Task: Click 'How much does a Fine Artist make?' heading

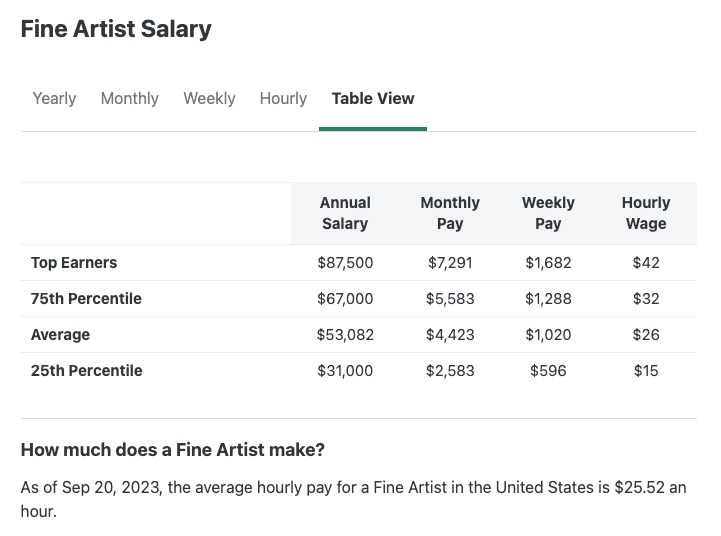Action: point(172,450)
